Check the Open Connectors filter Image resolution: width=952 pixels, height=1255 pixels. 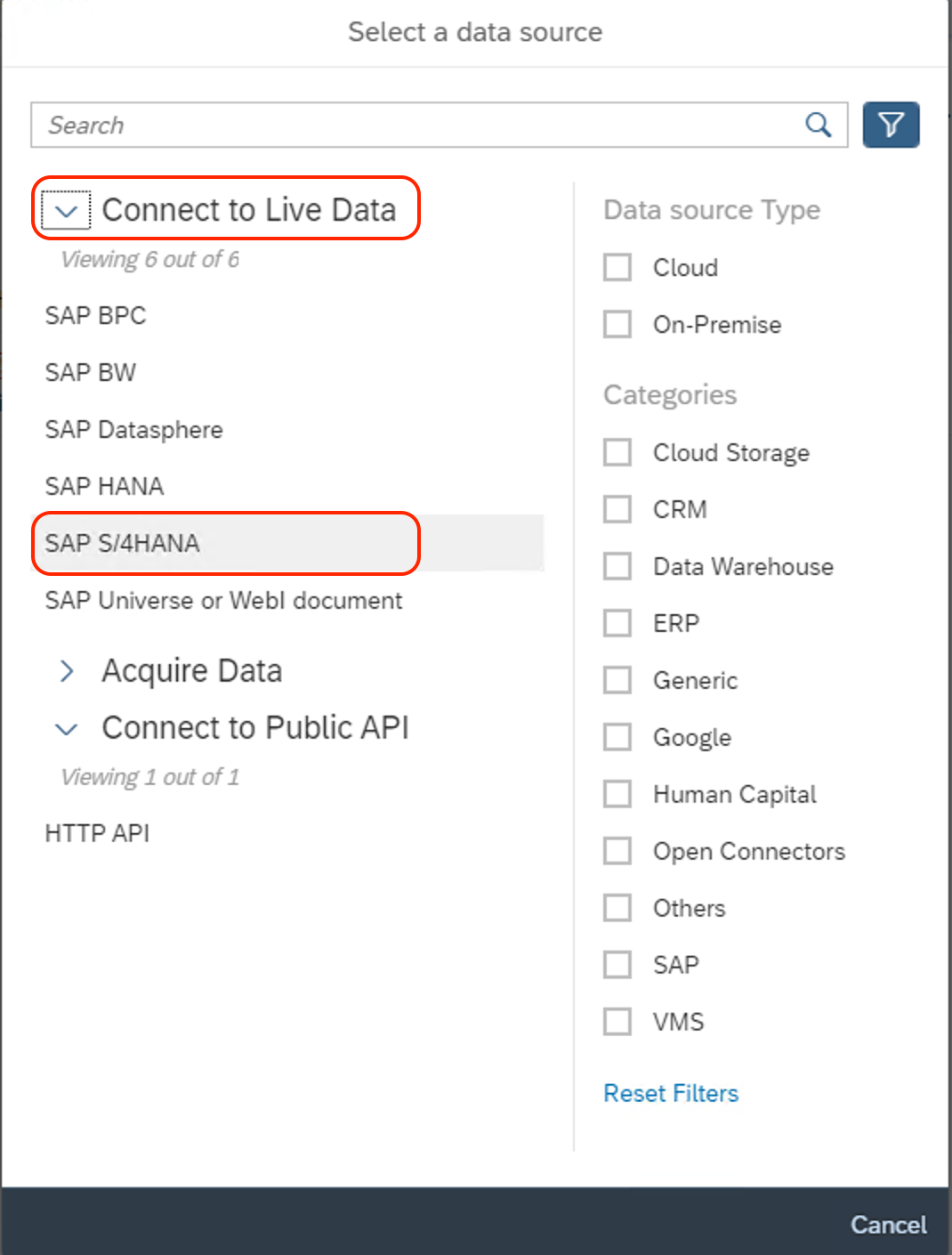(x=617, y=851)
